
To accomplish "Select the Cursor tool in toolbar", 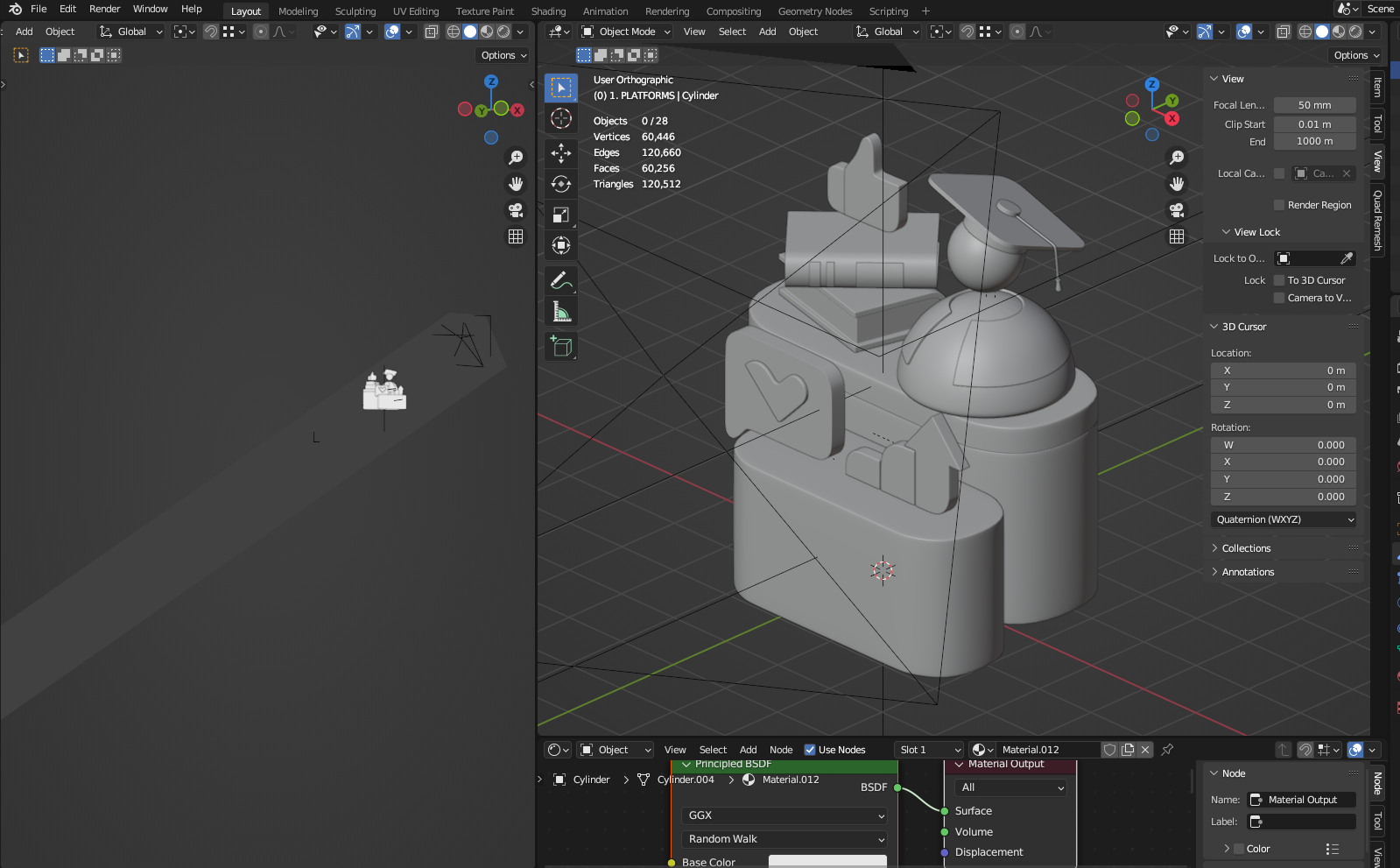I will [x=561, y=118].
